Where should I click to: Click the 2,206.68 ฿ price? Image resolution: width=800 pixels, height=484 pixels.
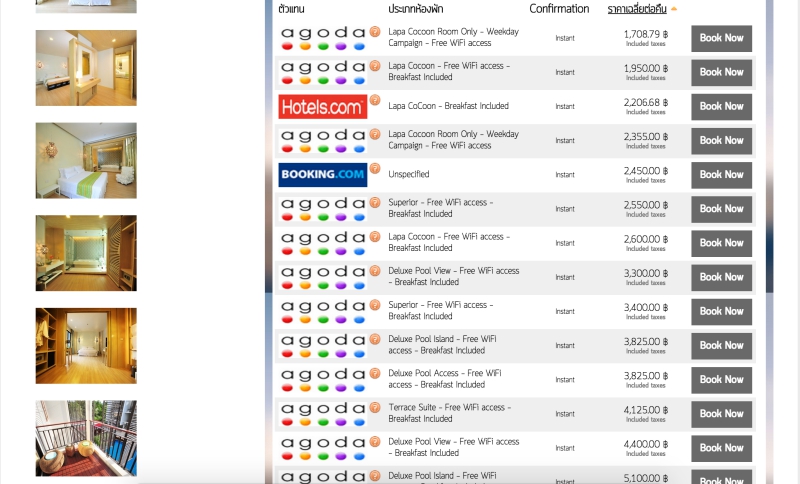(x=645, y=103)
